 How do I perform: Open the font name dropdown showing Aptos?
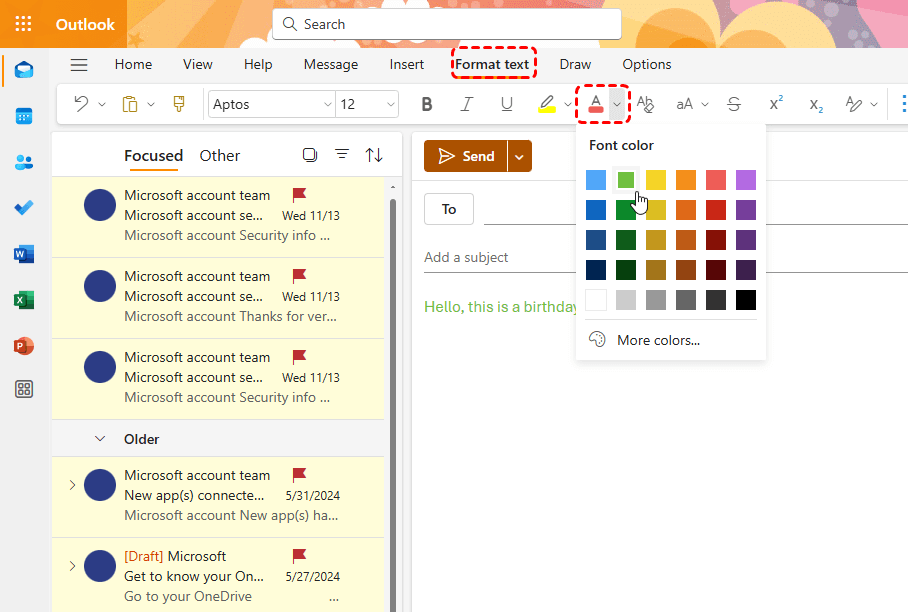[271, 104]
